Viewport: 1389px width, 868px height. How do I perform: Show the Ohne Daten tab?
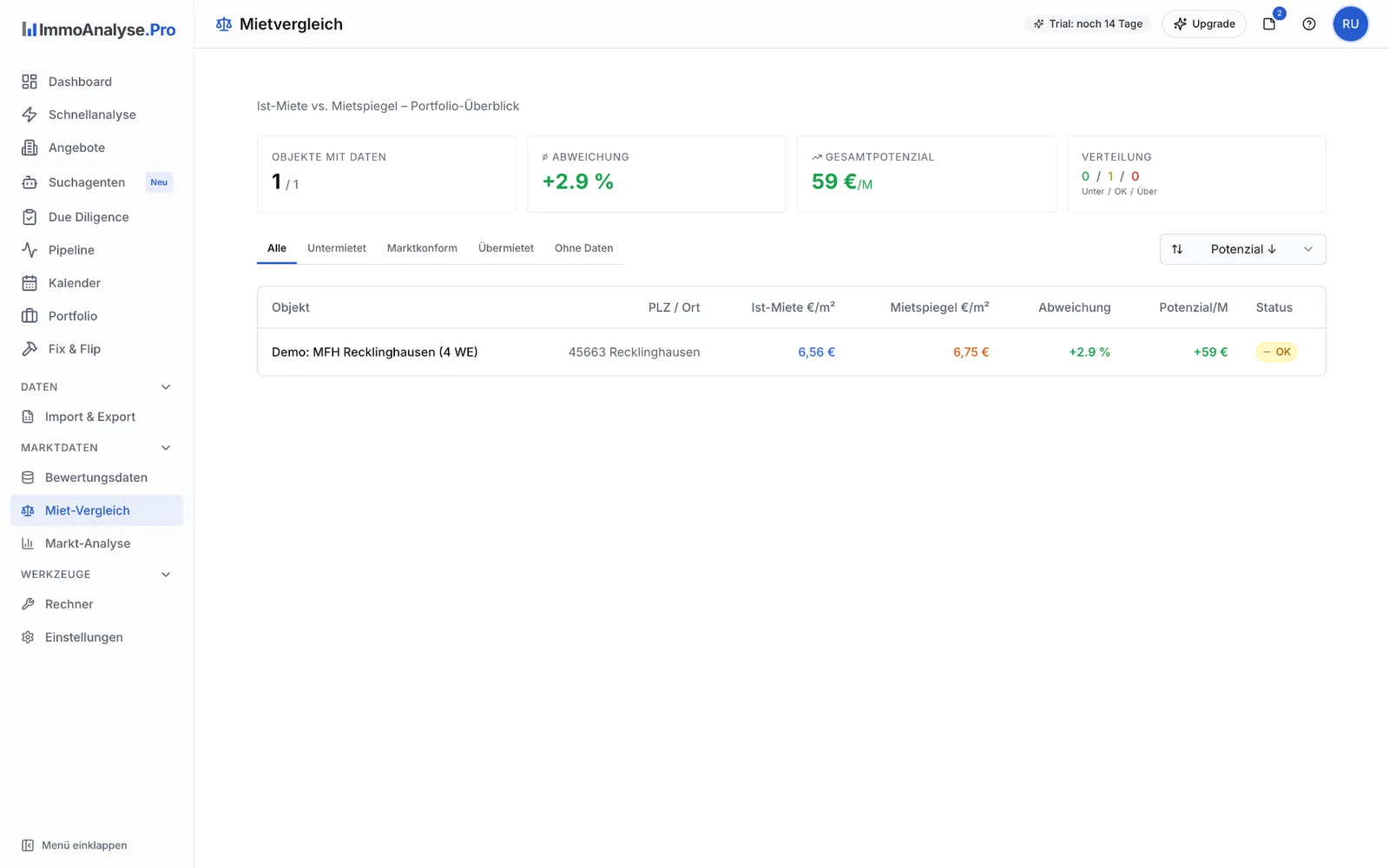pos(583,248)
